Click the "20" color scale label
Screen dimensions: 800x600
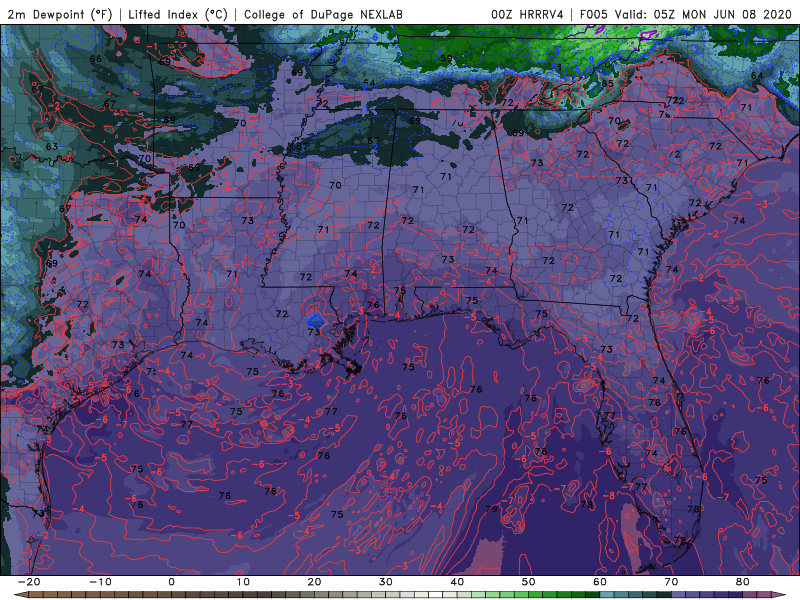(x=314, y=582)
